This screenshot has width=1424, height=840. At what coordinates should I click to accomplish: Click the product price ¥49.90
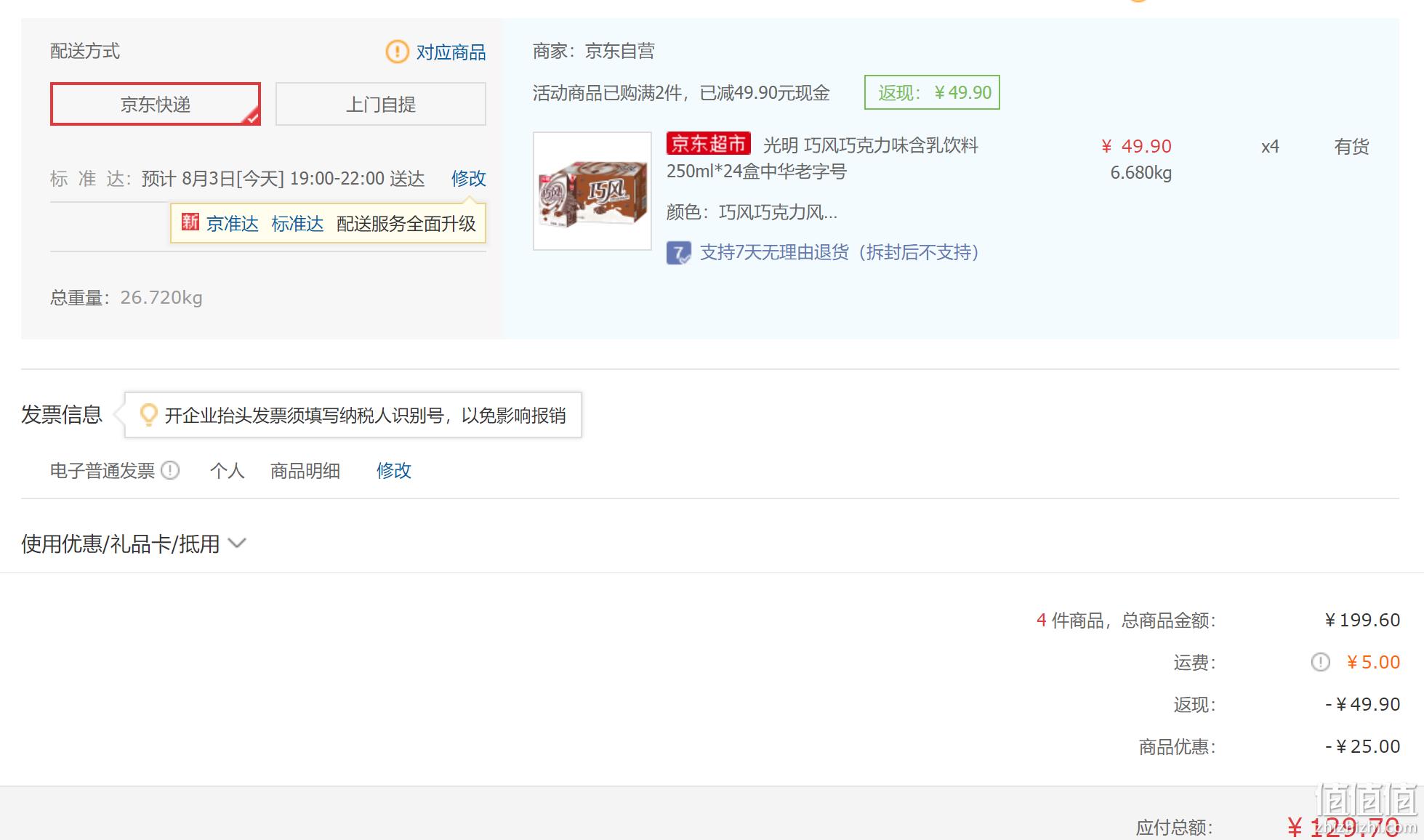(1136, 146)
